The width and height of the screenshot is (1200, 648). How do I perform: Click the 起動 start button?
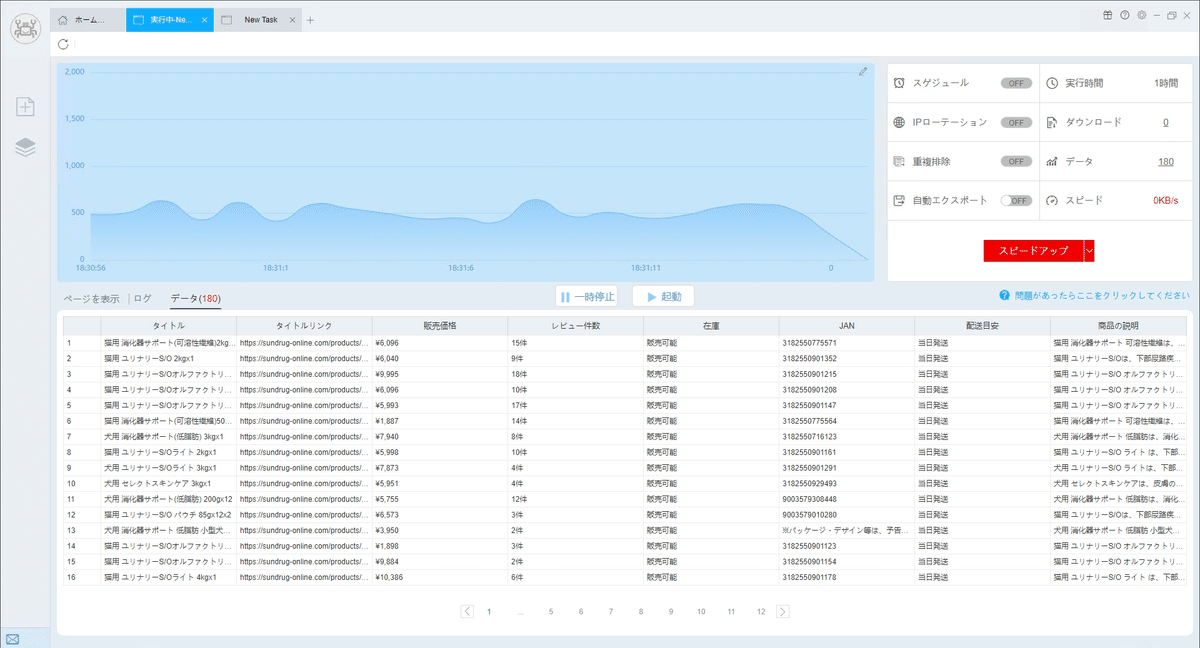click(x=663, y=297)
